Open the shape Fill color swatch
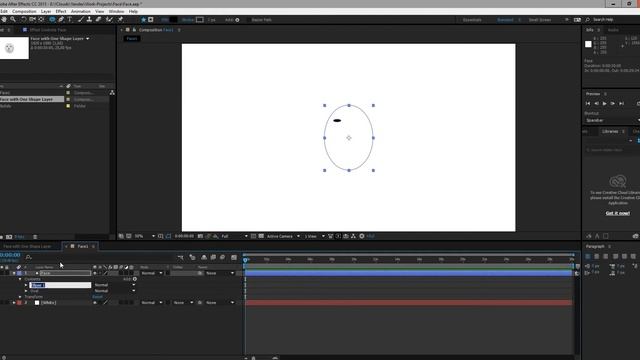The width and height of the screenshot is (640, 360). 173,20
